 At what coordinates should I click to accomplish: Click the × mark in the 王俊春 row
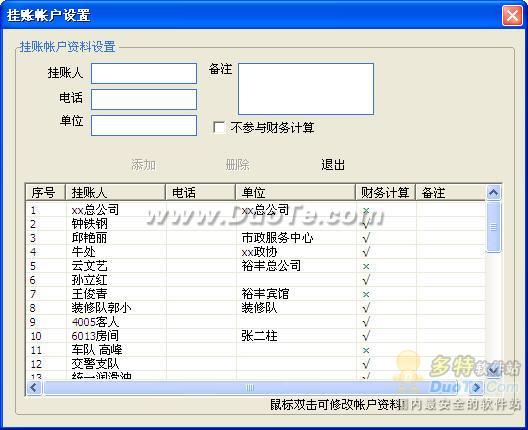(366, 294)
